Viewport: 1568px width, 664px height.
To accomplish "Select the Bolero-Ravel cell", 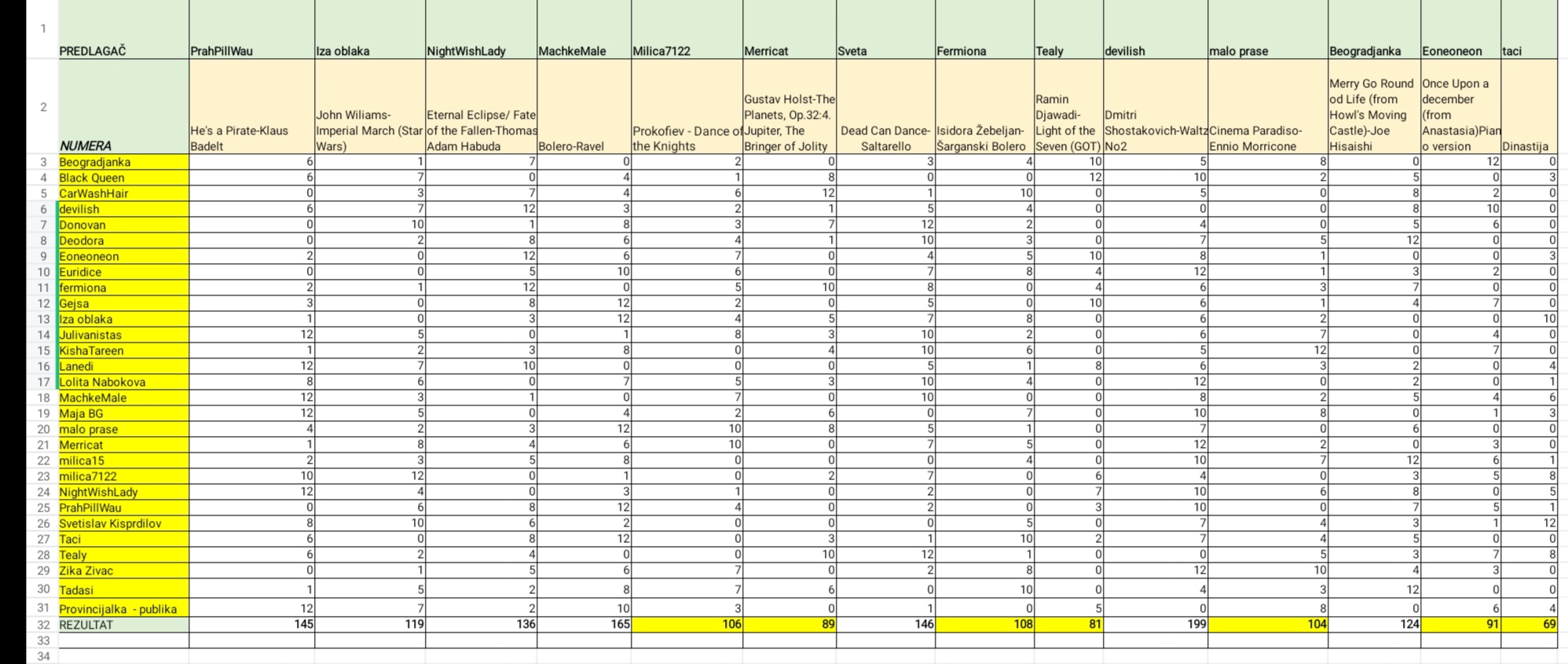I will pos(584,107).
